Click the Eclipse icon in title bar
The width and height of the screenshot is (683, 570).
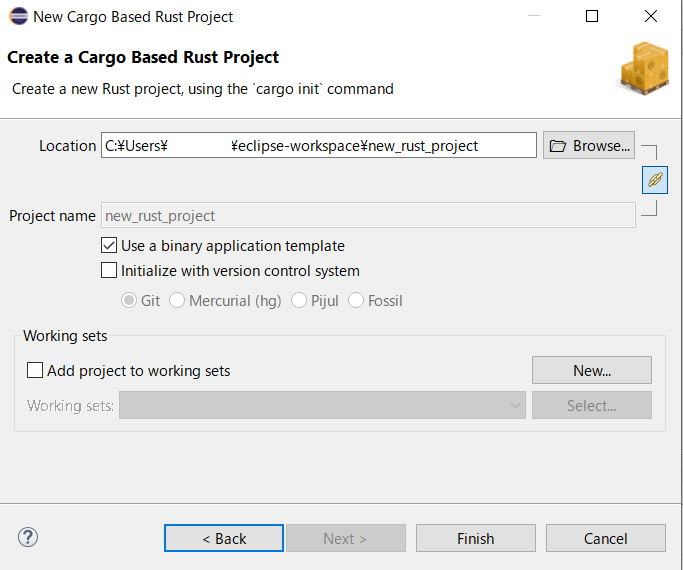coord(17,17)
